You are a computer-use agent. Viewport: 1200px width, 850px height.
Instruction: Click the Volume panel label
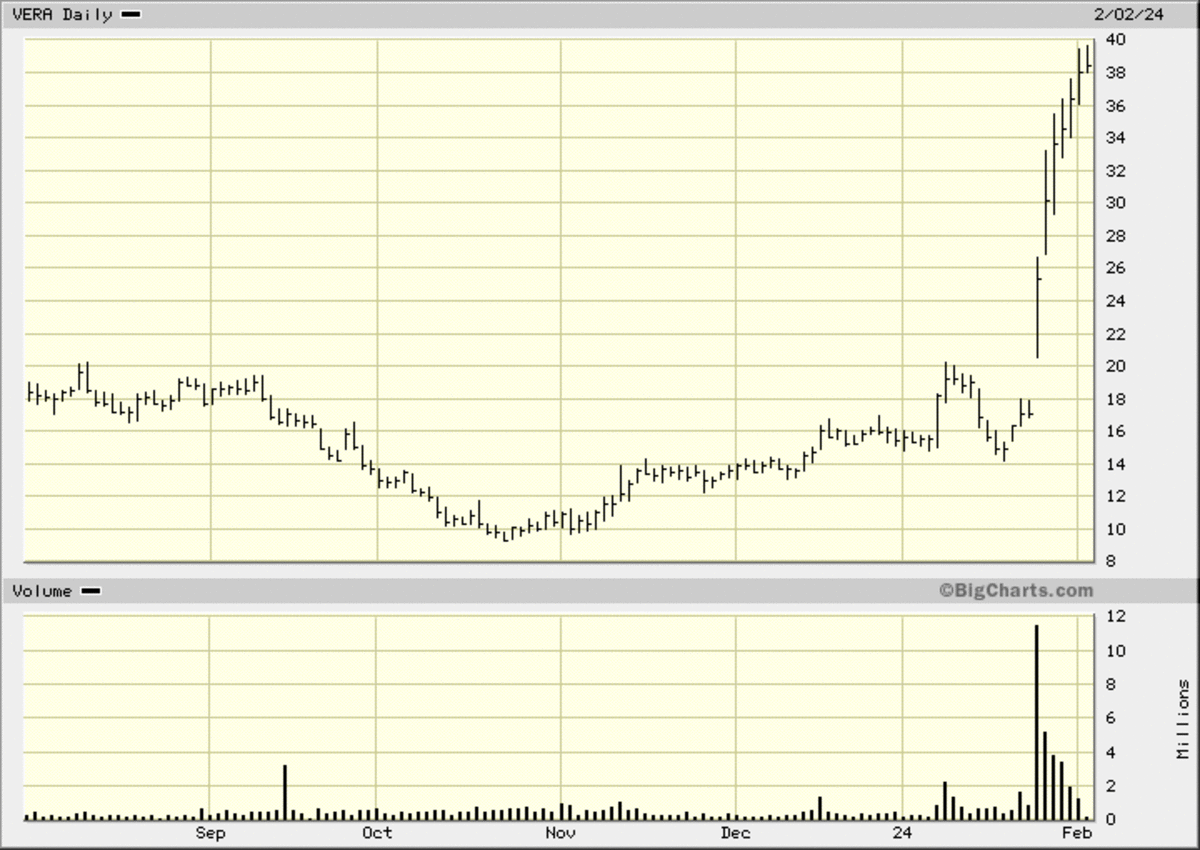42,591
